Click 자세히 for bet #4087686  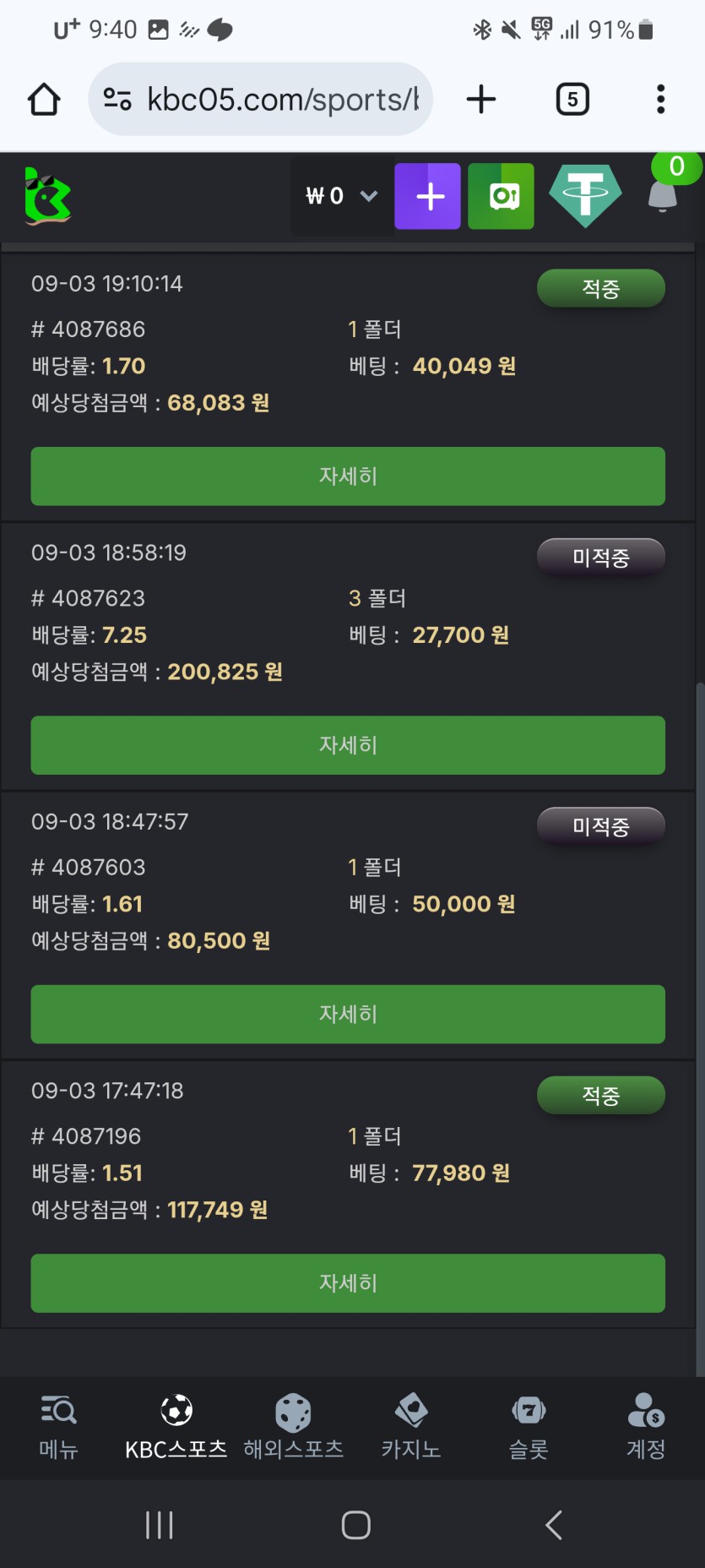tap(348, 476)
